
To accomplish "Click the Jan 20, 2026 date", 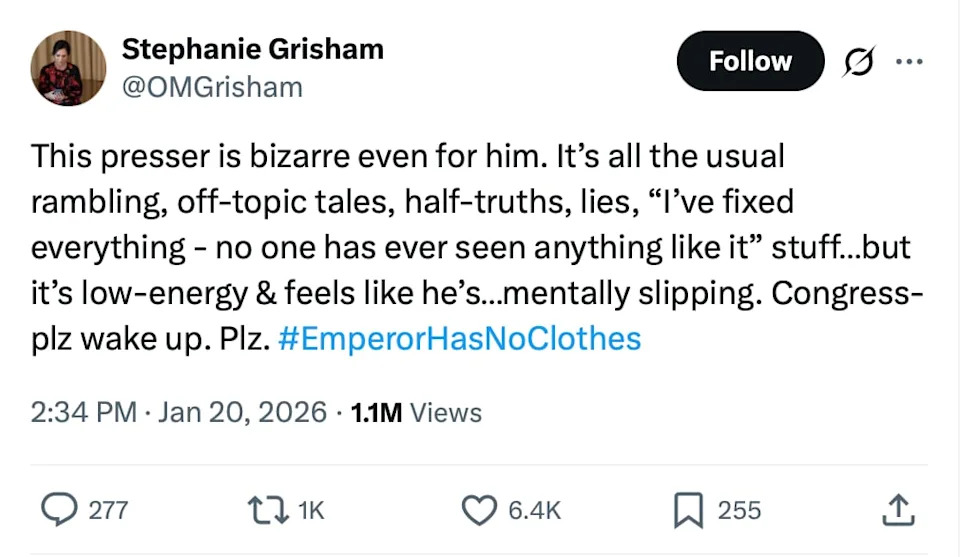I will point(241,412).
